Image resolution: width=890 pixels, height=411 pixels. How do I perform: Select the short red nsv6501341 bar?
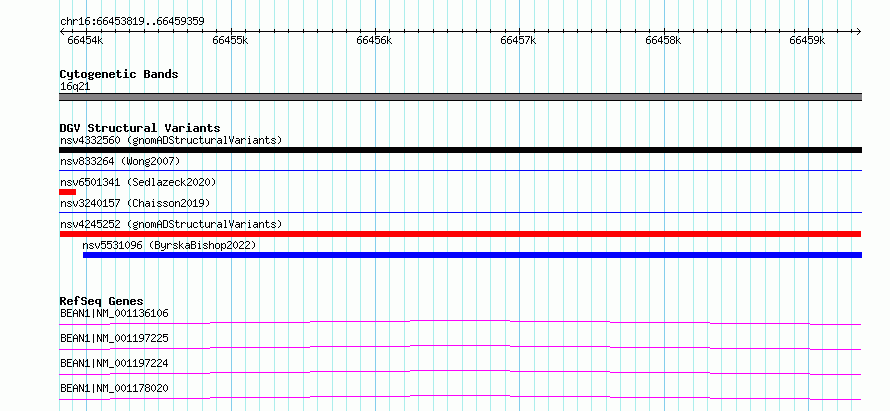[x=68, y=192]
